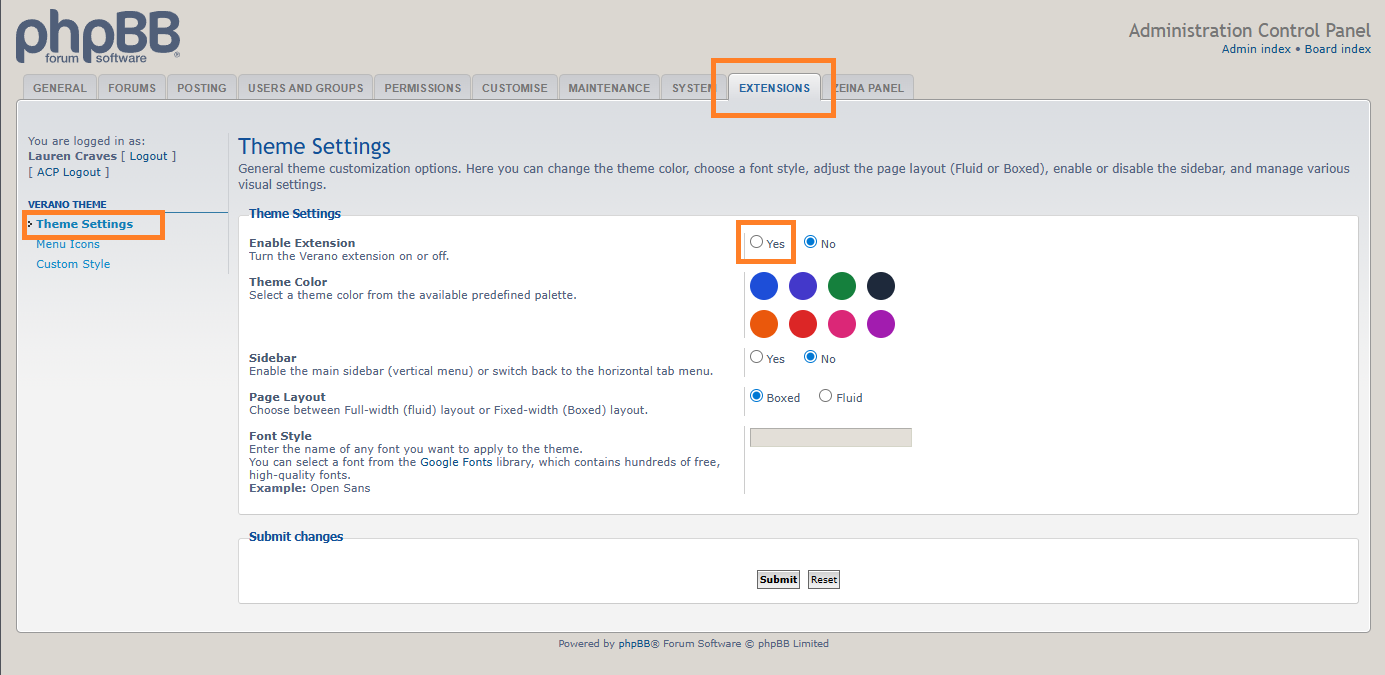Screen dimensions: 1385x675
Task: Pick the orange theme color swatch
Action: pyautogui.click(x=764, y=324)
